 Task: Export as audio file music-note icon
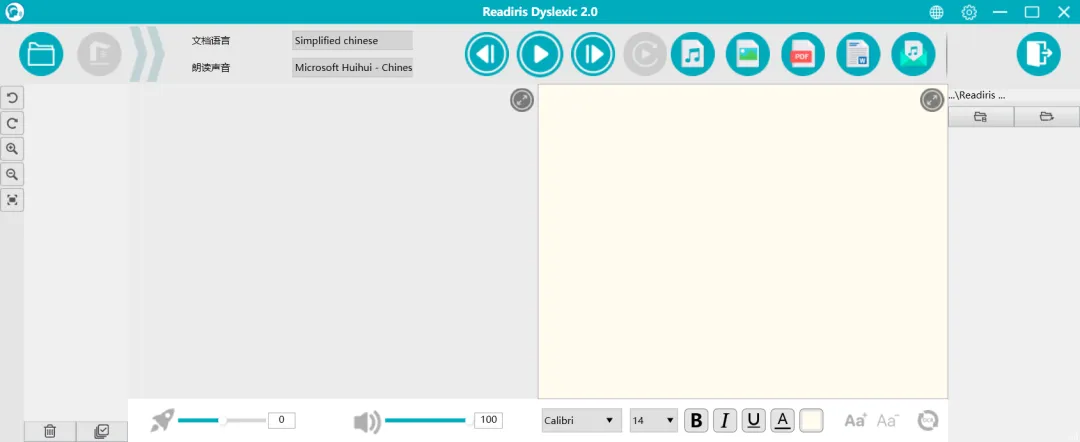tap(693, 54)
